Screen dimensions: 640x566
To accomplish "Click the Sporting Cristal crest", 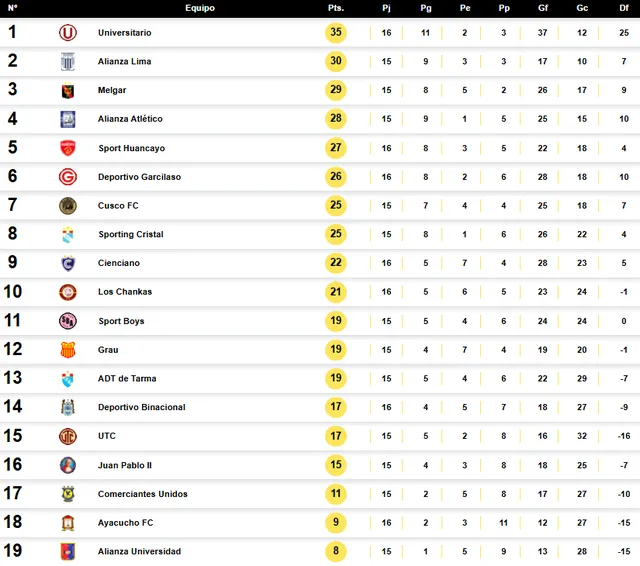I will tap(68, 235).
